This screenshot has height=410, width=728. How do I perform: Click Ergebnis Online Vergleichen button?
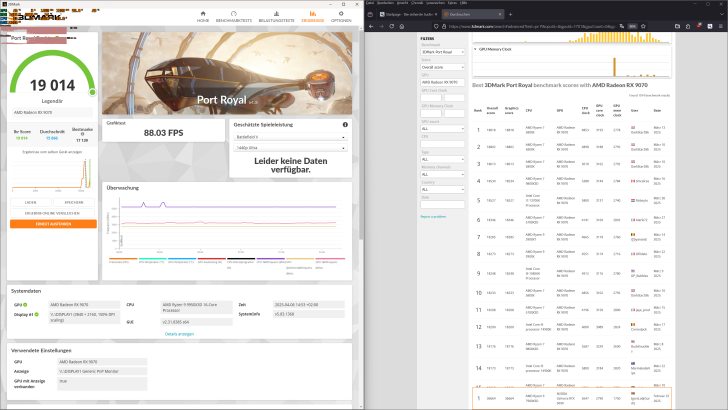(53, 213)
